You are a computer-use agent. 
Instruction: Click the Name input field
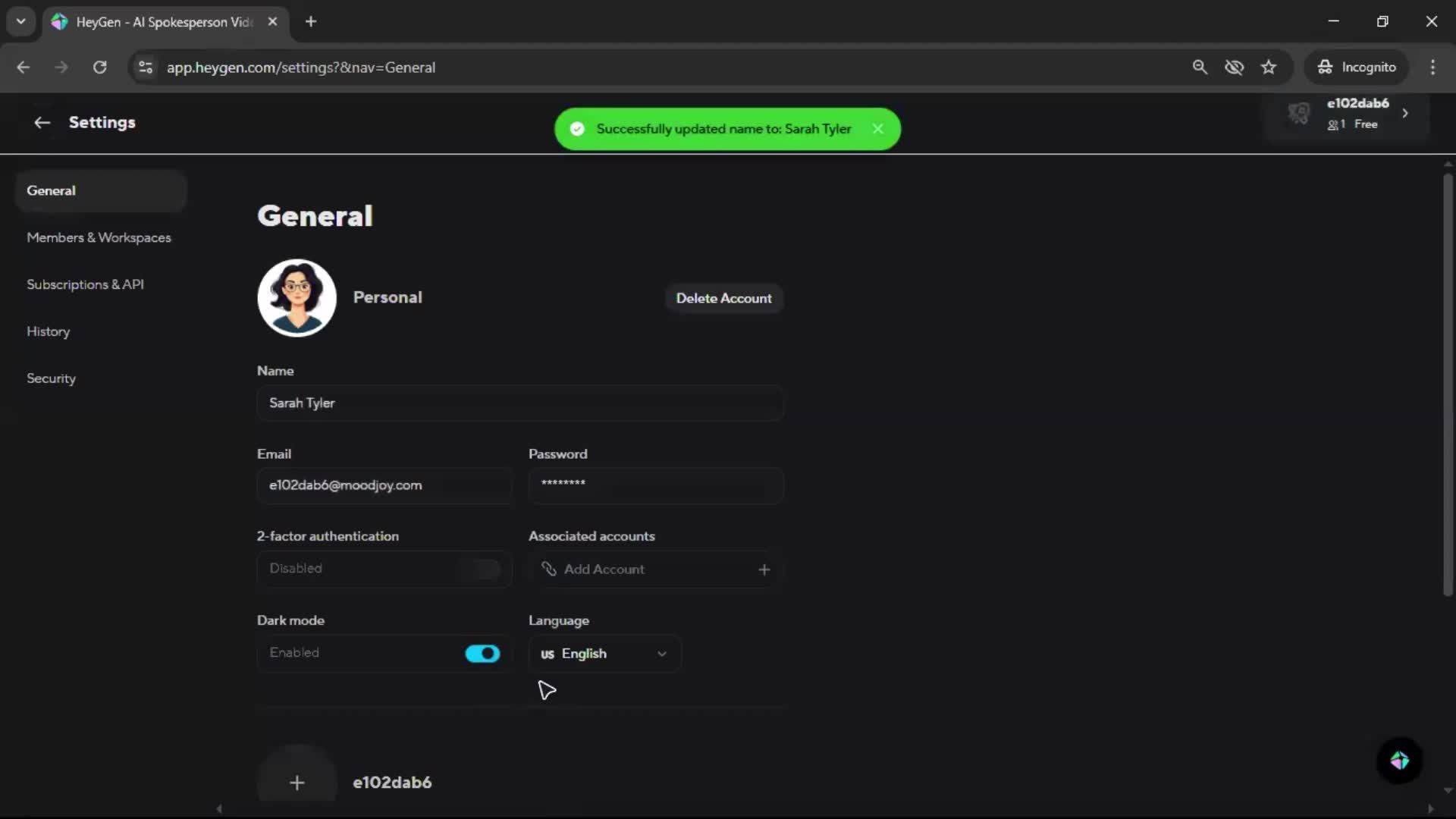(x=519, y=403)
